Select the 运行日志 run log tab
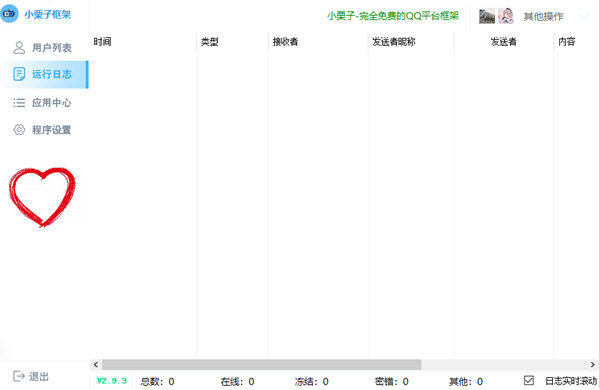 [x=44, y=74]
